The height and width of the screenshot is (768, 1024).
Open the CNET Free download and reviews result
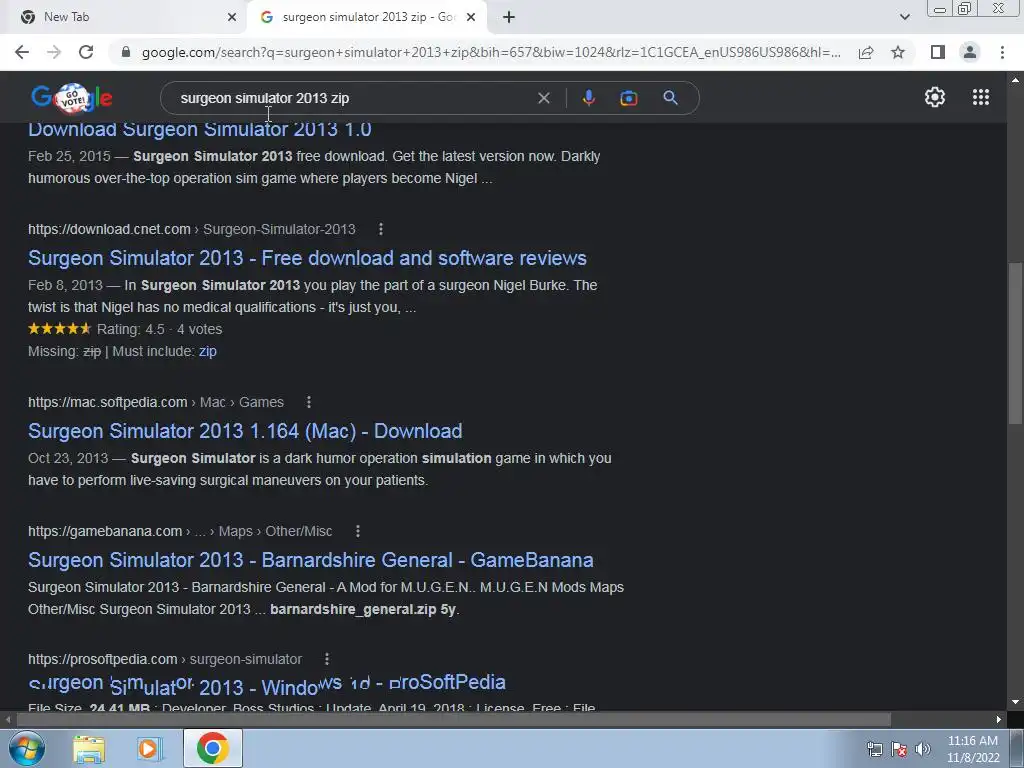click(x=308, y=258)
